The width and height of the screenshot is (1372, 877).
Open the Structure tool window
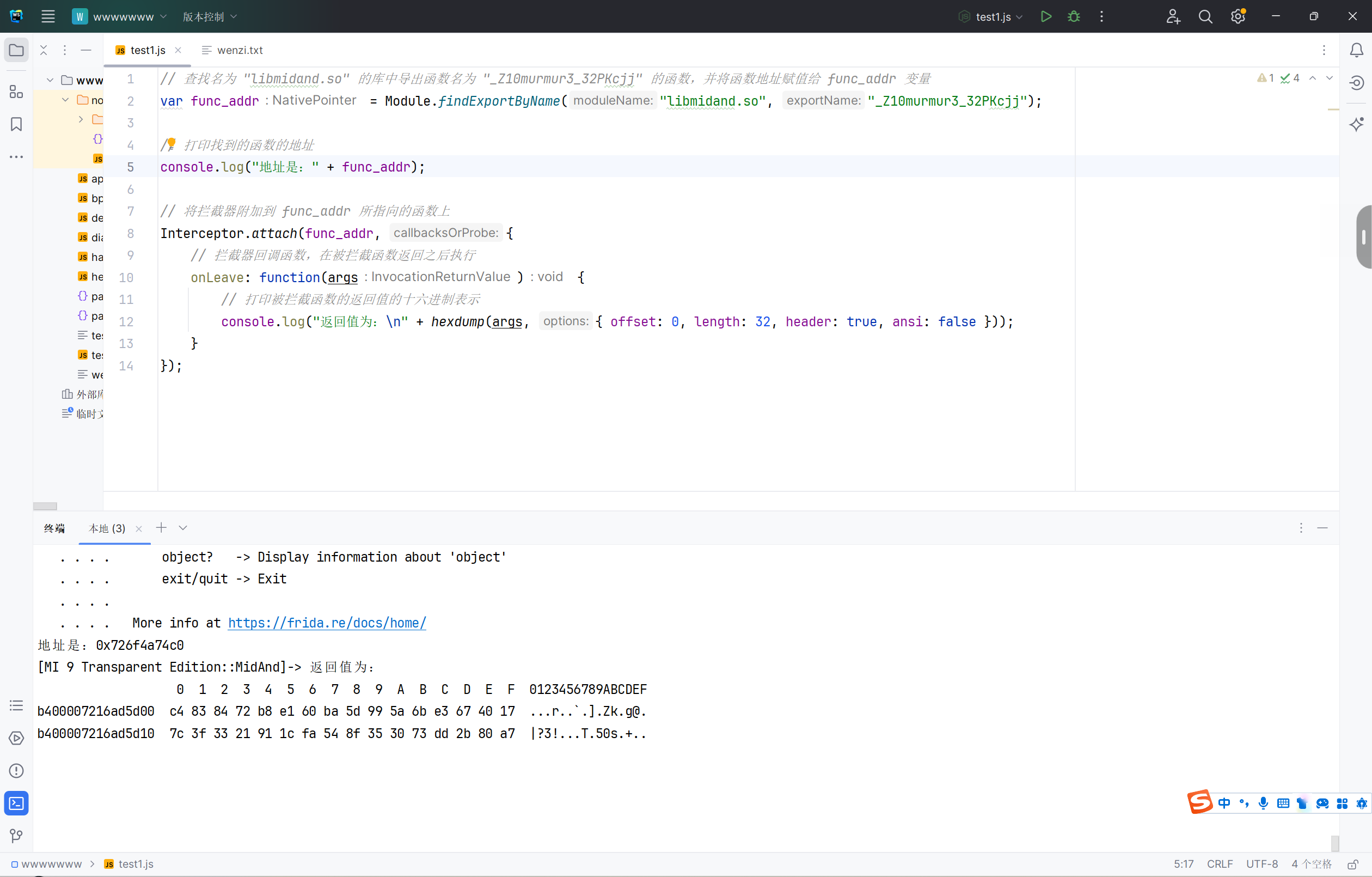[16, 92]
